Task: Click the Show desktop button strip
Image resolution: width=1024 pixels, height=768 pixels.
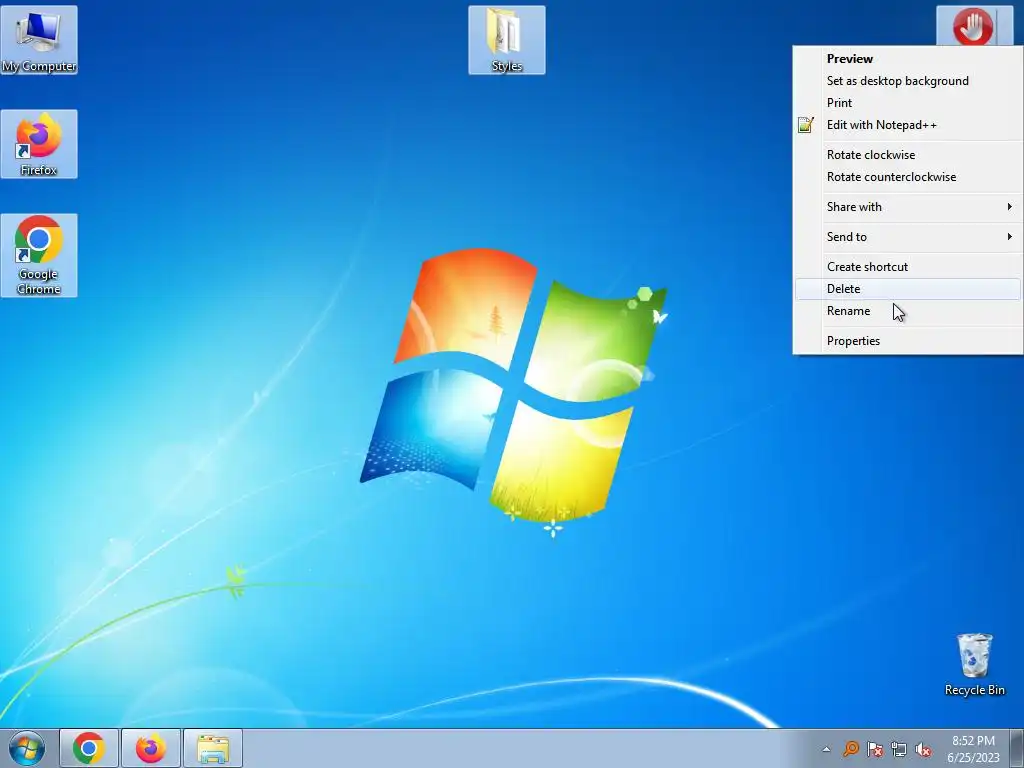Action: point(1017,748)
